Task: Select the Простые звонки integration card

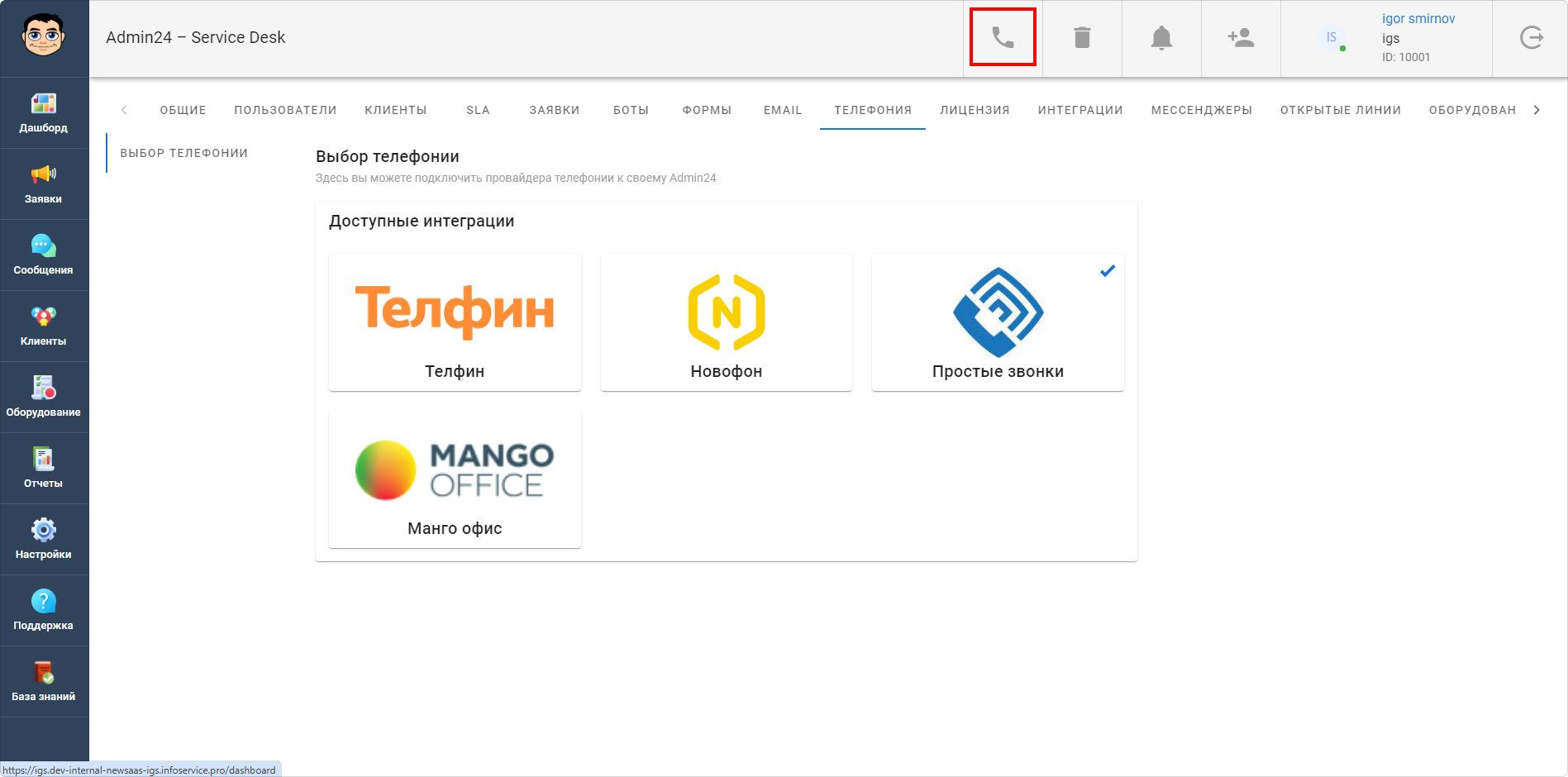Action: pyautogui.click(x=998, y=322)
